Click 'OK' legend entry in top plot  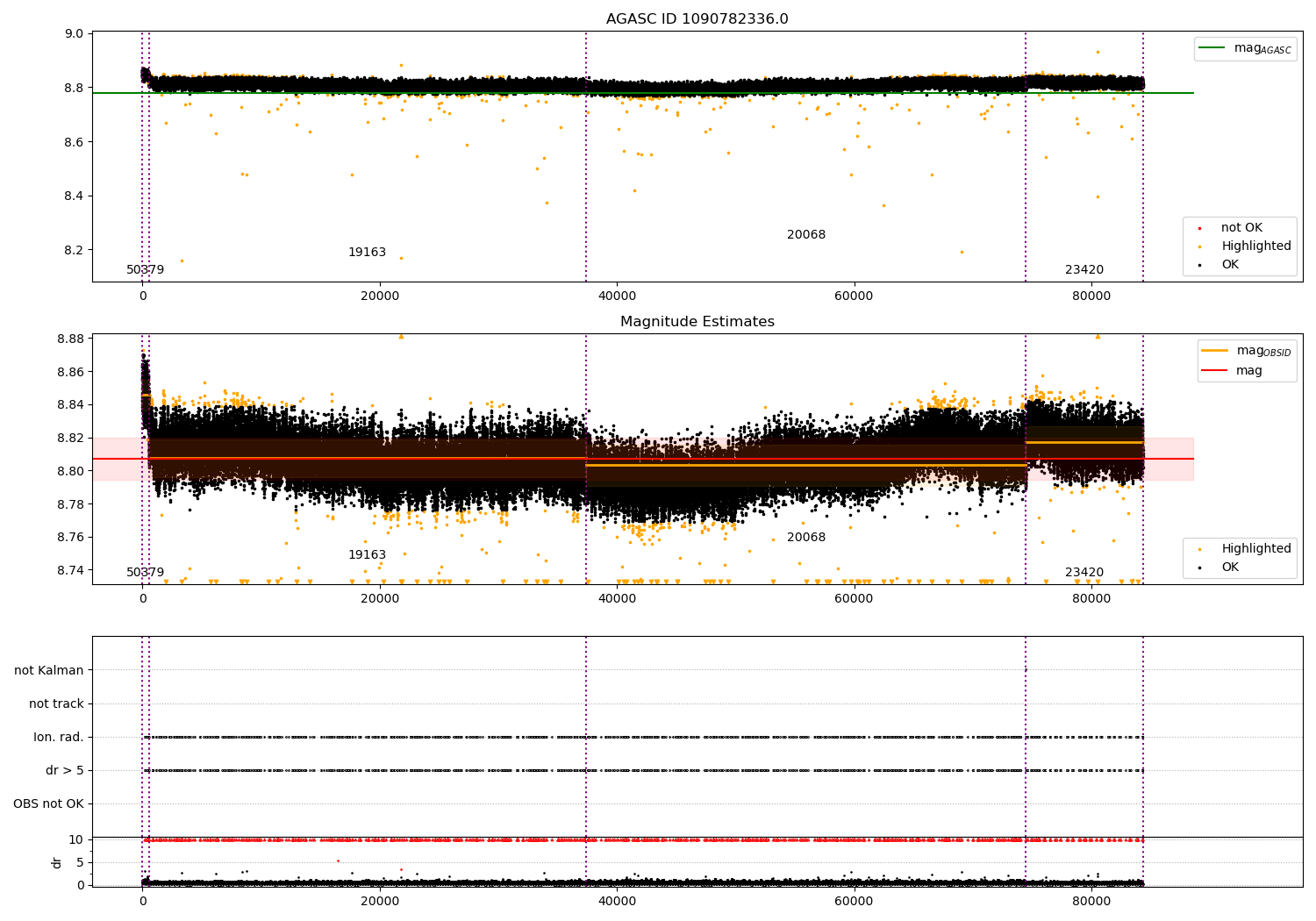(x=1219, y=265)
